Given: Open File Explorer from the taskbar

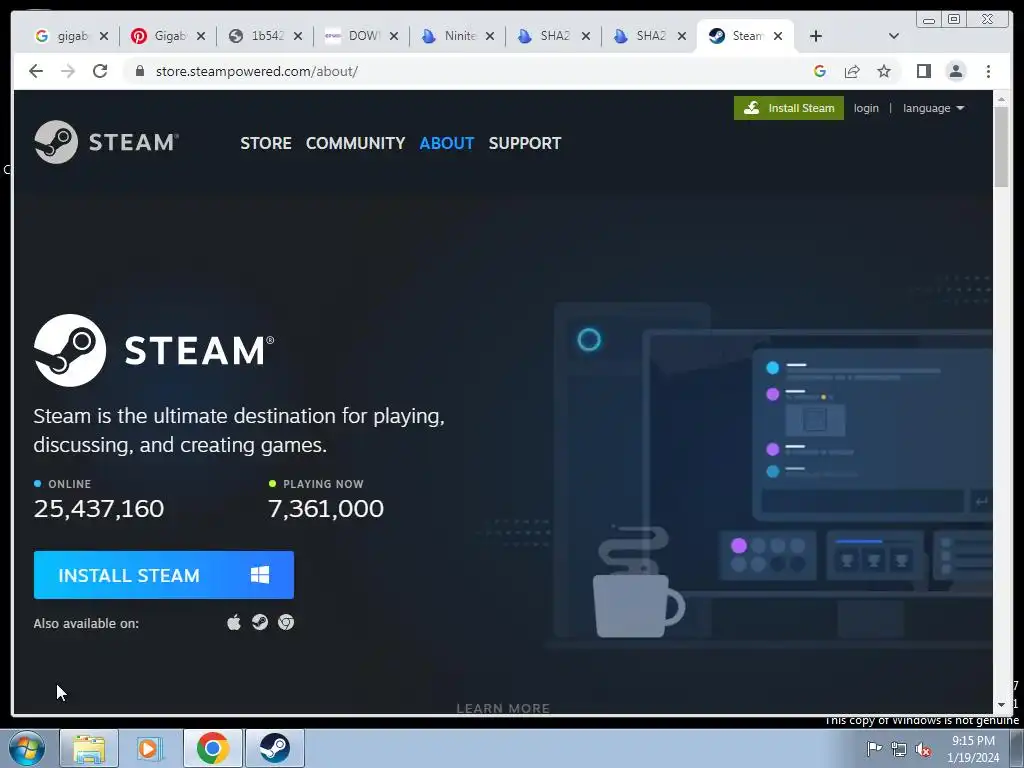Looking at the screenshot, I should point(89,748).
